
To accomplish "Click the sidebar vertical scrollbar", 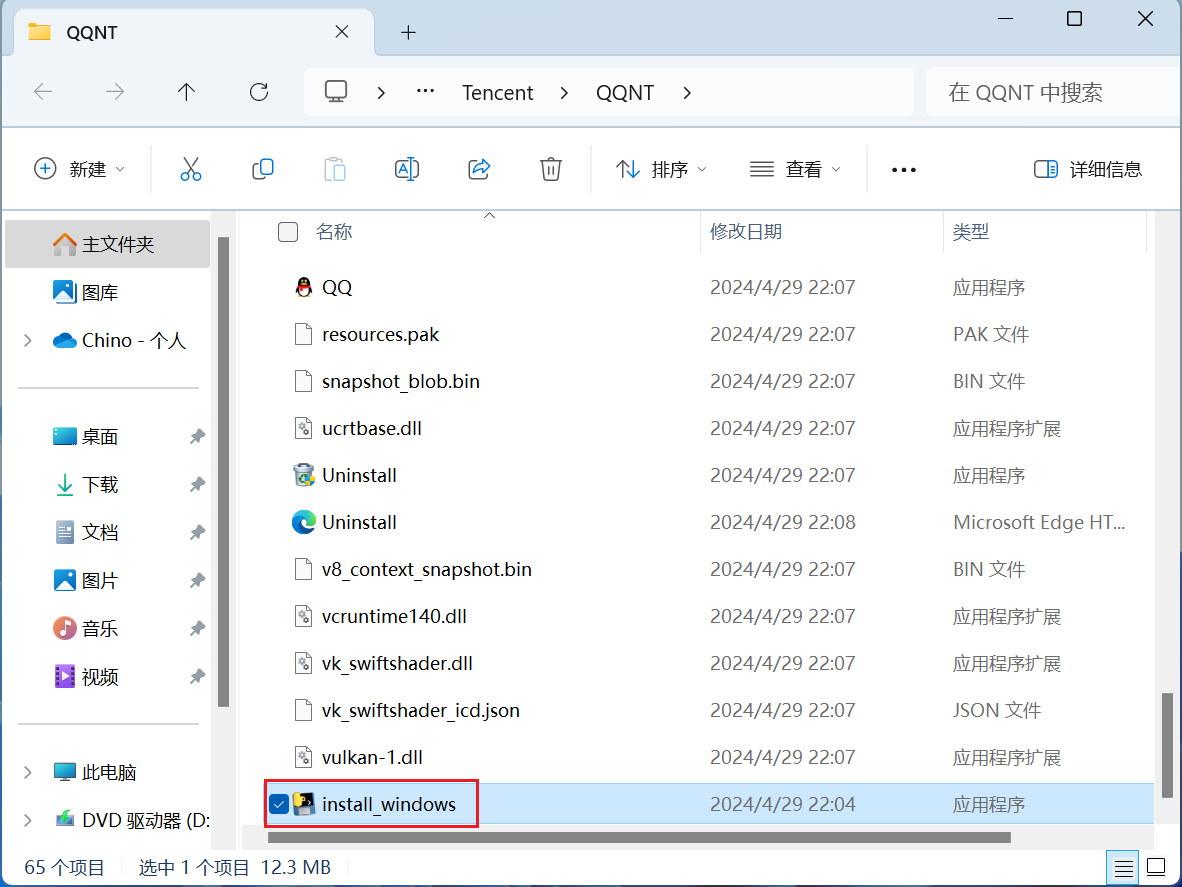I will click(x=223, y=472).
